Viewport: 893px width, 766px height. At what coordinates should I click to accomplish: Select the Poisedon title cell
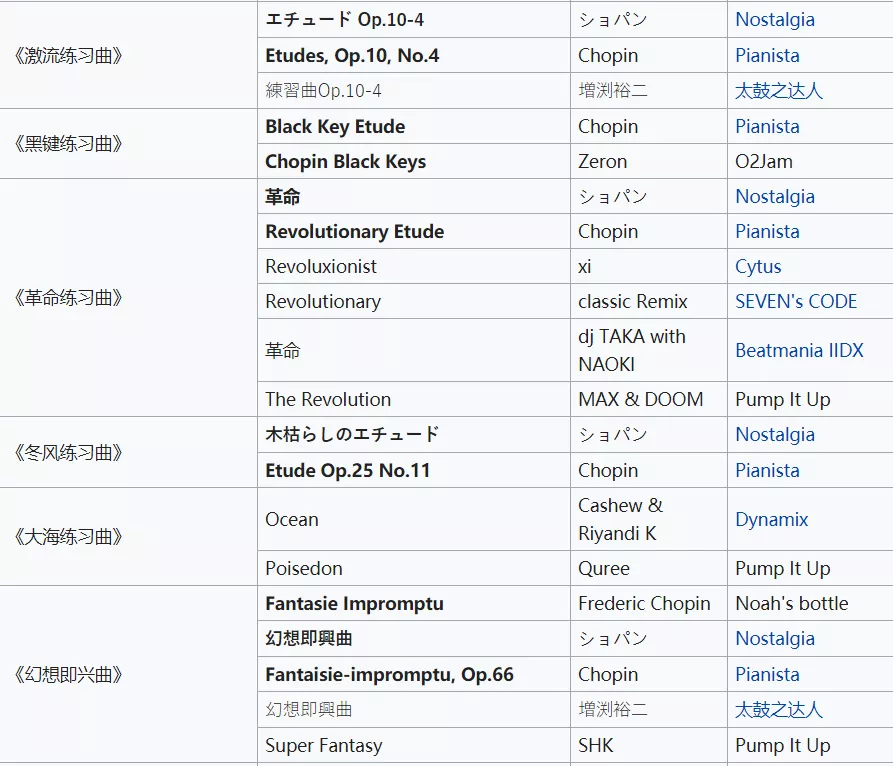point(414,568)
